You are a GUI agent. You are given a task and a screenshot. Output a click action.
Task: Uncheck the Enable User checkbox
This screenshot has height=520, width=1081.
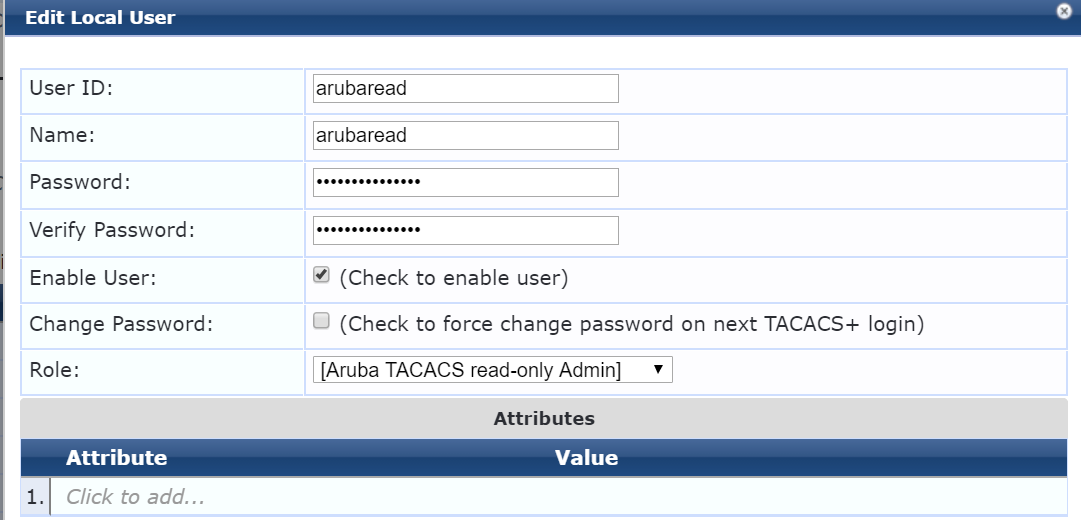[x=321, y=274]
